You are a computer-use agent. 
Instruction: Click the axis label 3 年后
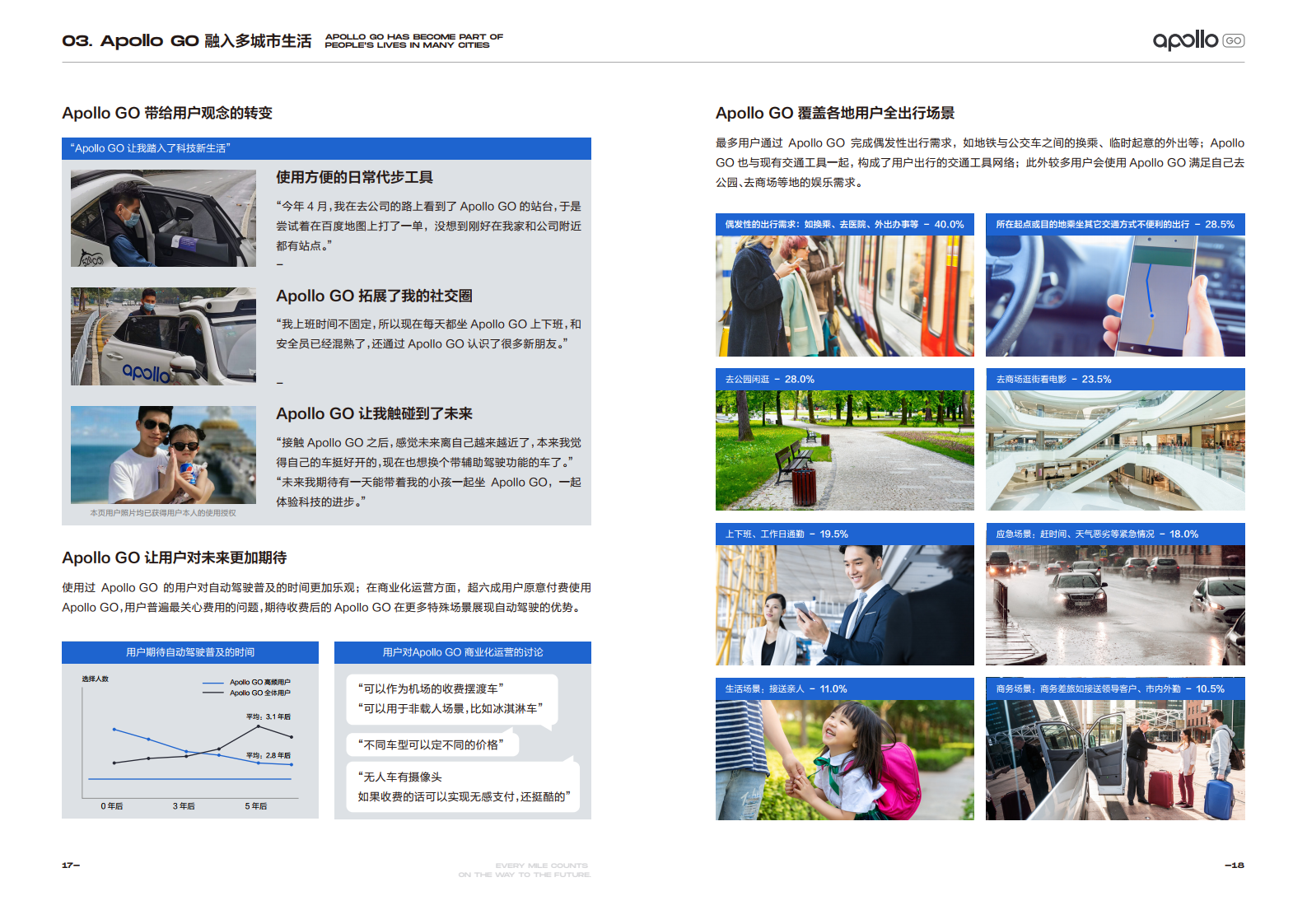click(184, 806)
